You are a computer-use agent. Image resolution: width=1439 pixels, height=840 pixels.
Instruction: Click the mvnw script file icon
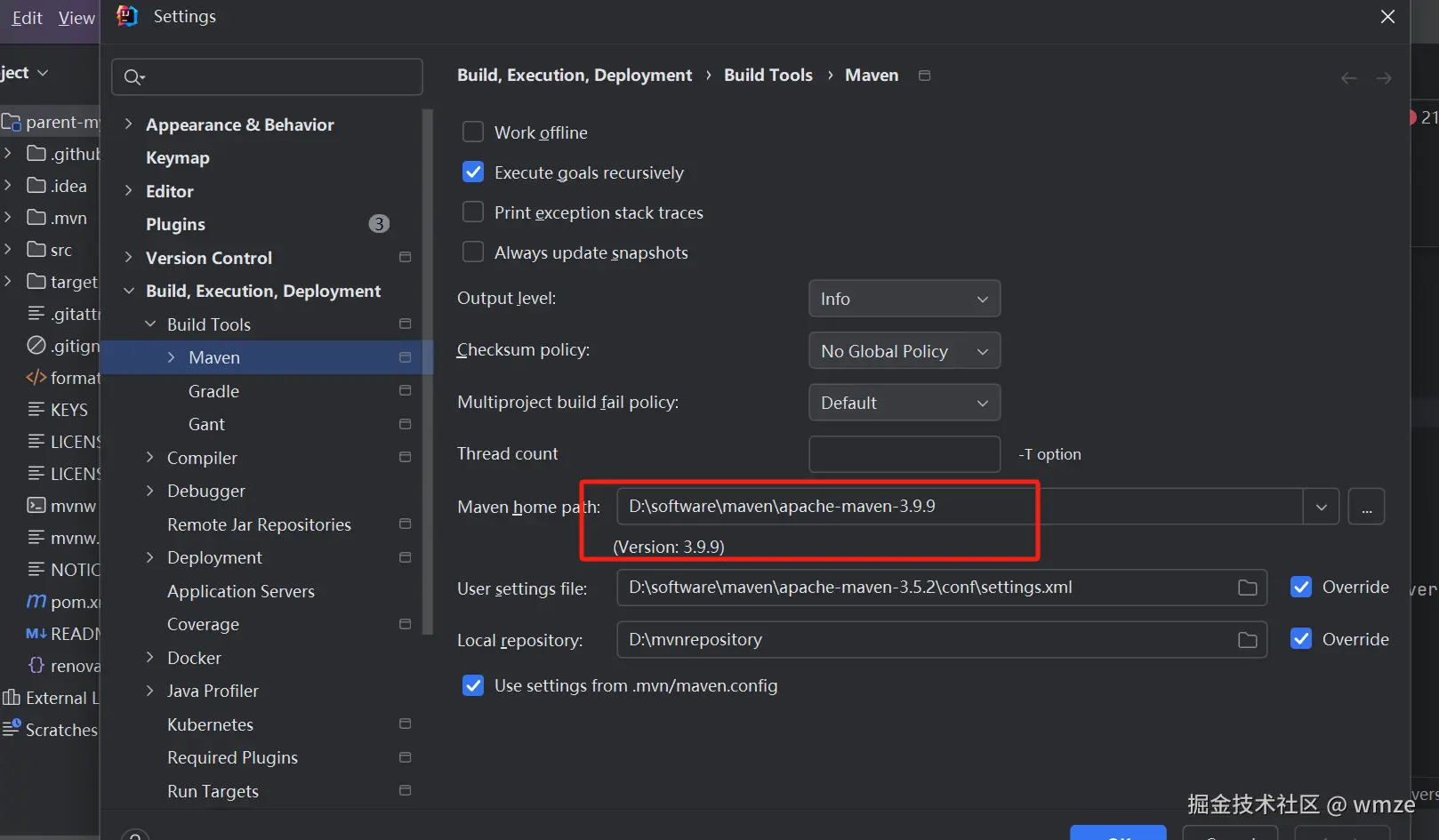pyautogui.click(x=36, y=506)
